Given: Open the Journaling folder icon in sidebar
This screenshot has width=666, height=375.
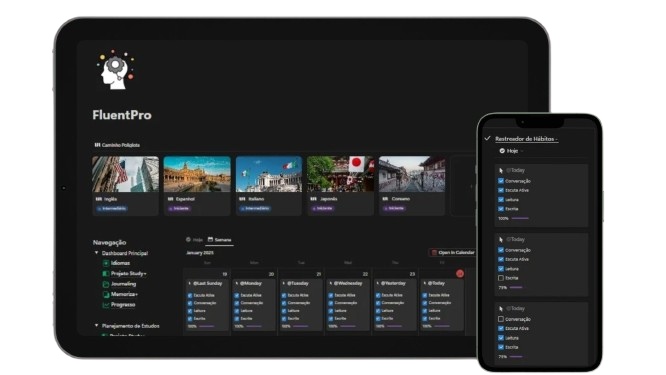Looking at the screenshot, I should click(106, 284).
